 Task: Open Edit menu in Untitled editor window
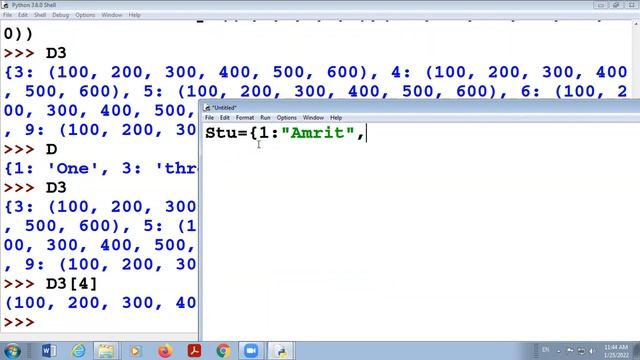[x=224, y=118]
